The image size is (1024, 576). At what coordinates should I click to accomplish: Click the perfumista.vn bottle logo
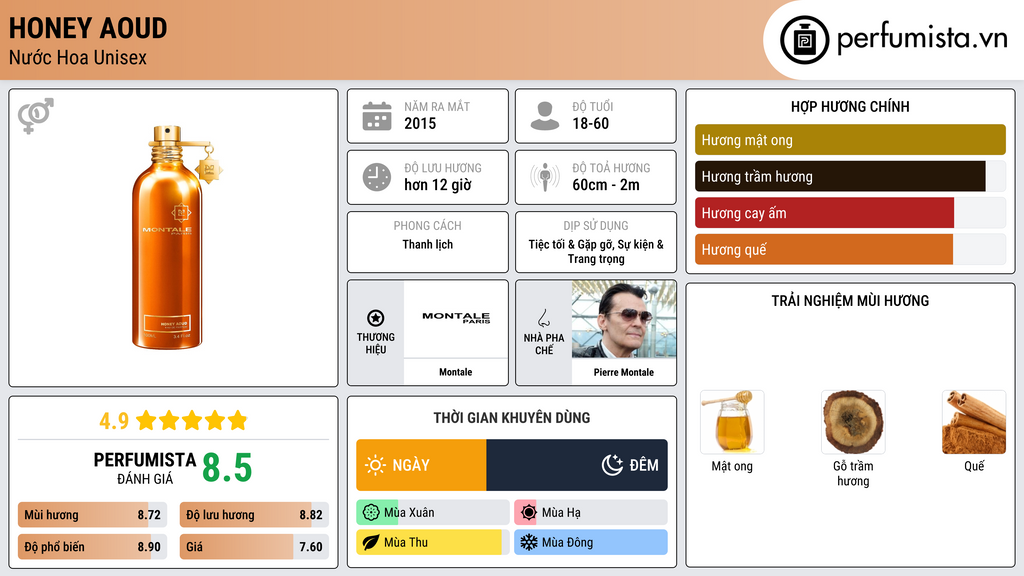pyautogui.click(x=803, y=40)
